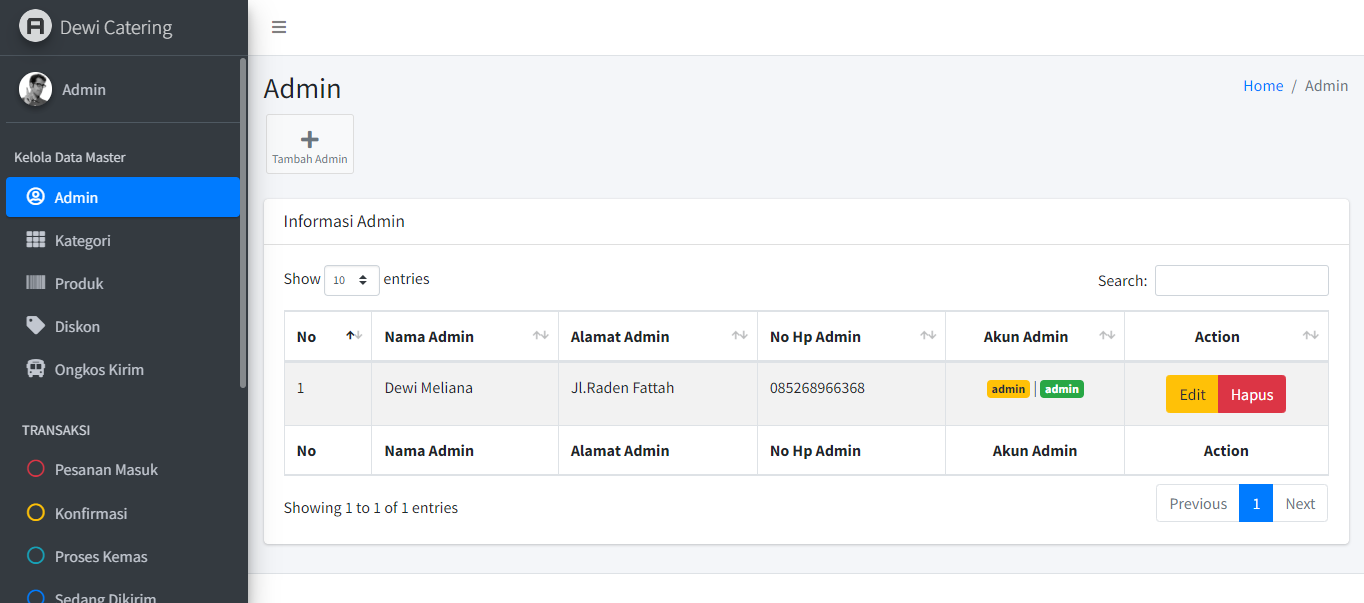Click the Search input field
The height and width of the screenshot is (603, 1364).
tap(1242, 280)
